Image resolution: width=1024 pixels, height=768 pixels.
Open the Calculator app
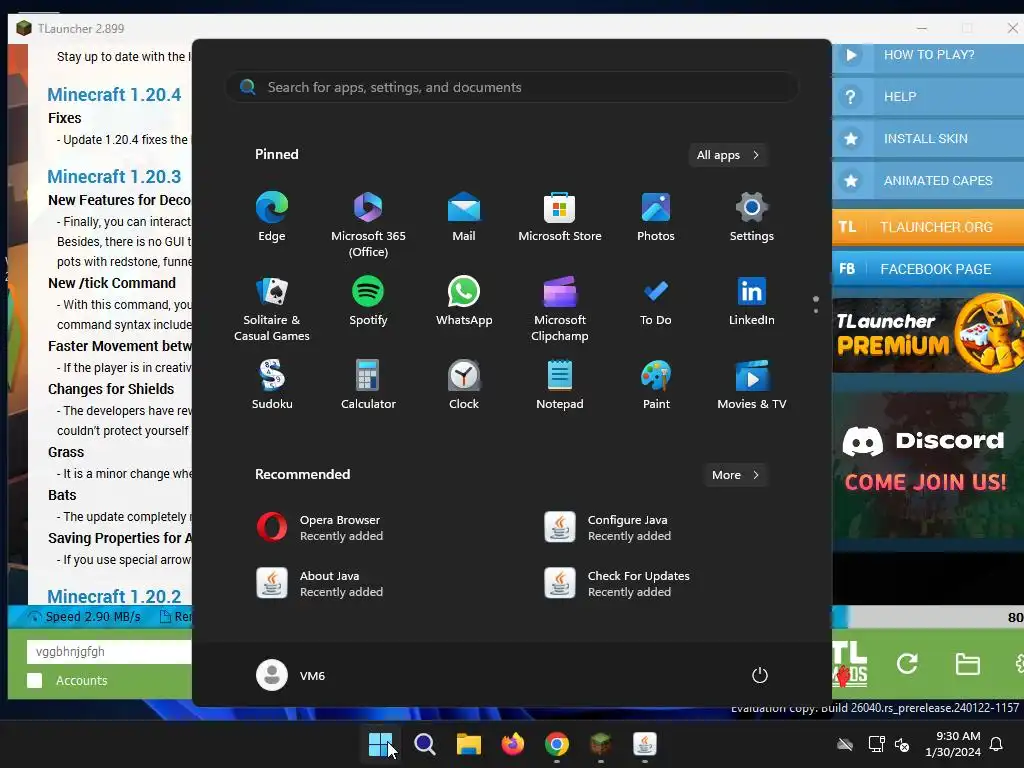368,385
